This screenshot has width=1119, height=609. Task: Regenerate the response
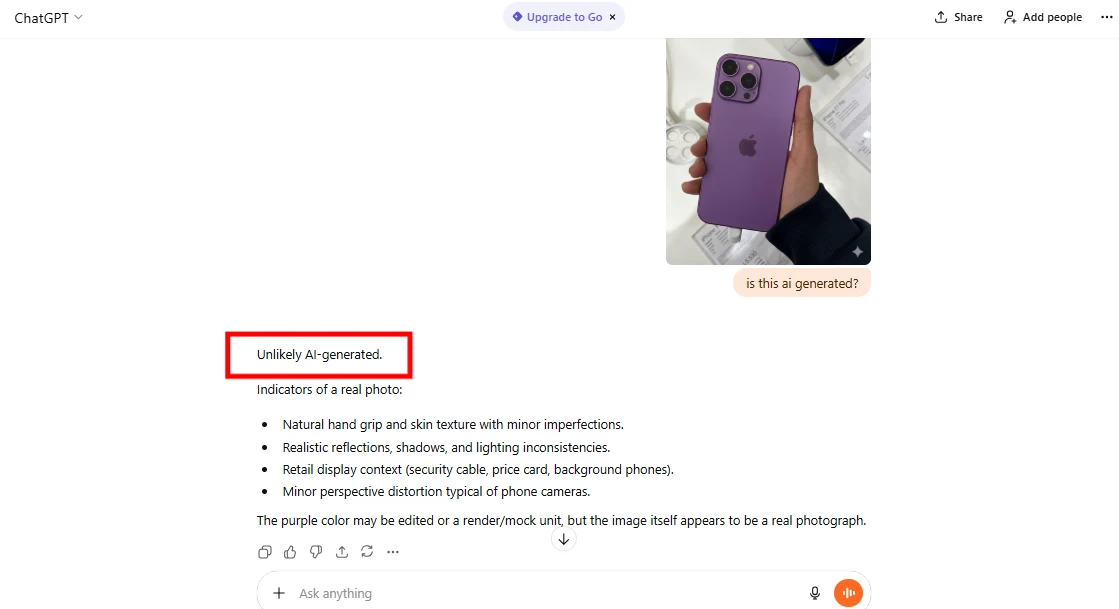point(367,551)
